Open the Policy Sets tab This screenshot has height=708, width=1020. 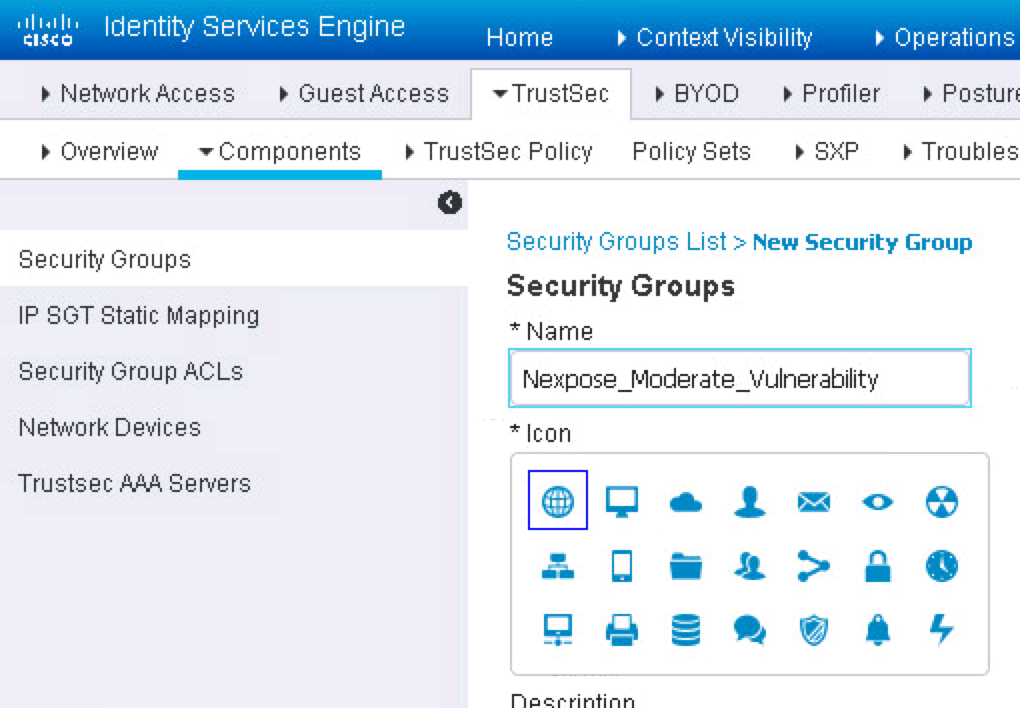click(x=691, y=152)
